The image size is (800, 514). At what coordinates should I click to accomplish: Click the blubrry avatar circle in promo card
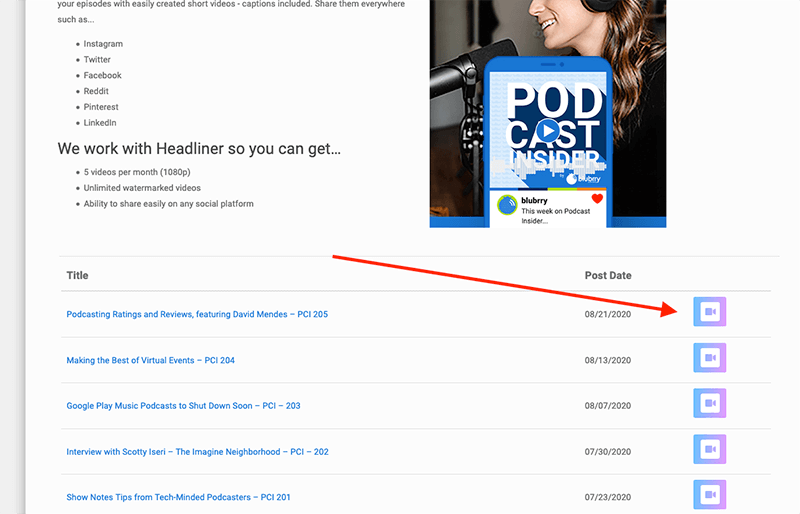[x=507, y=205]
